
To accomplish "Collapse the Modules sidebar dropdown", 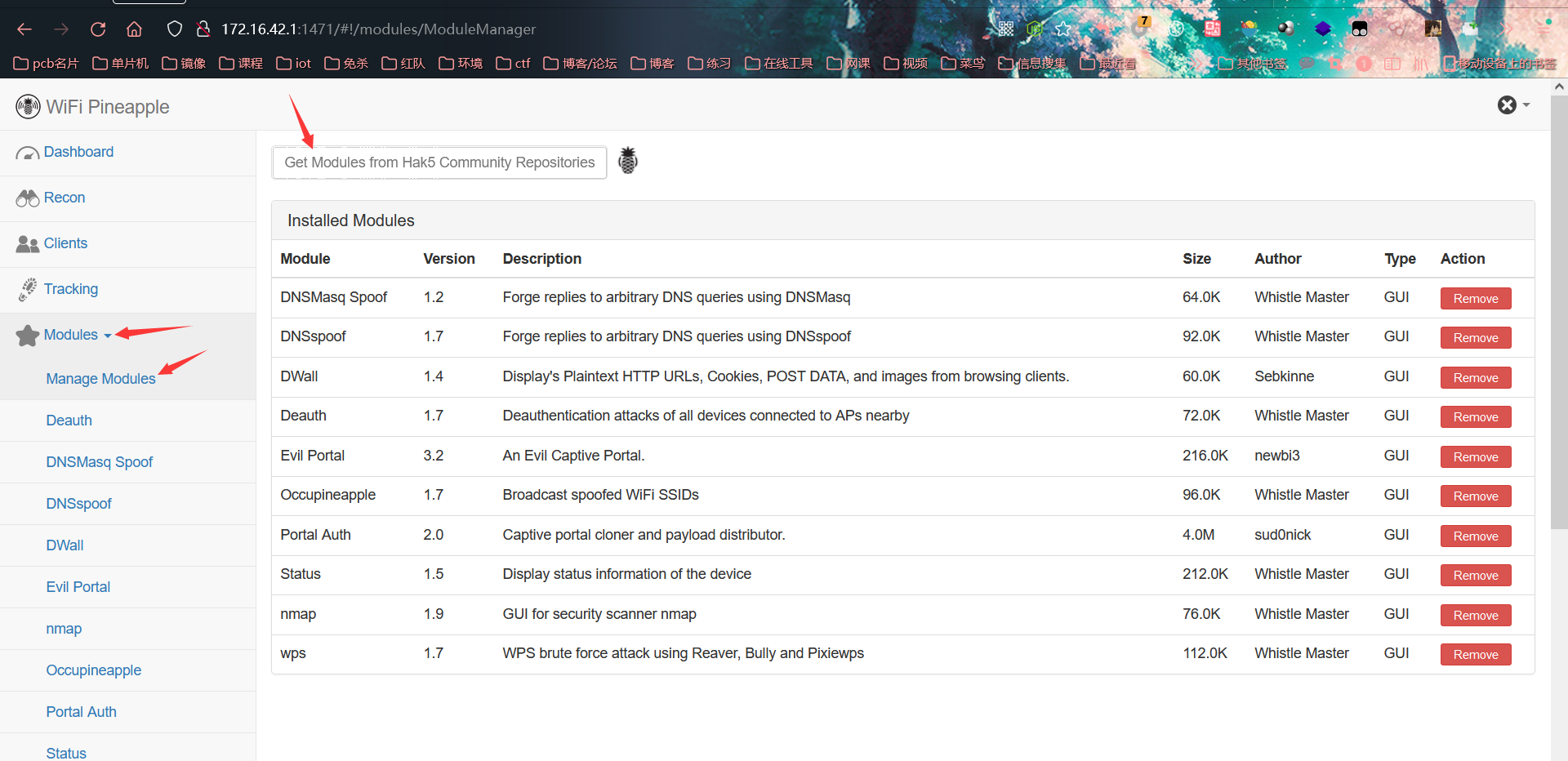I will coord(78,335).
